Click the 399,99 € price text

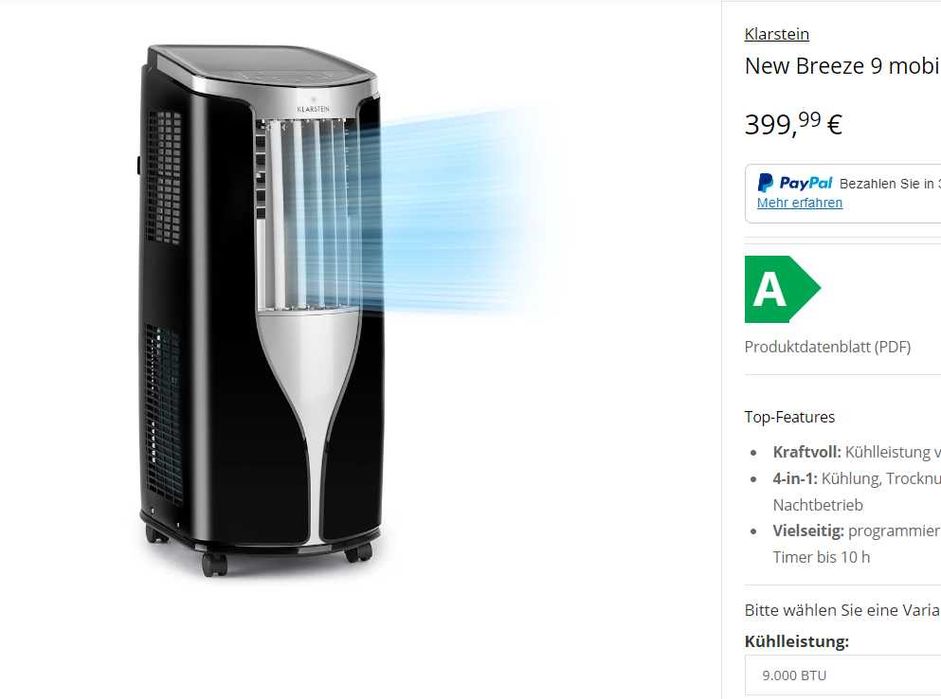793,124
